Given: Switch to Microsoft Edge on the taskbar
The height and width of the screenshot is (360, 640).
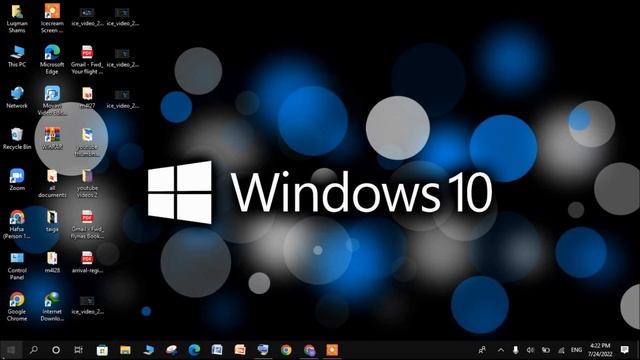Looking at the screenshot, I should [194, 350].
